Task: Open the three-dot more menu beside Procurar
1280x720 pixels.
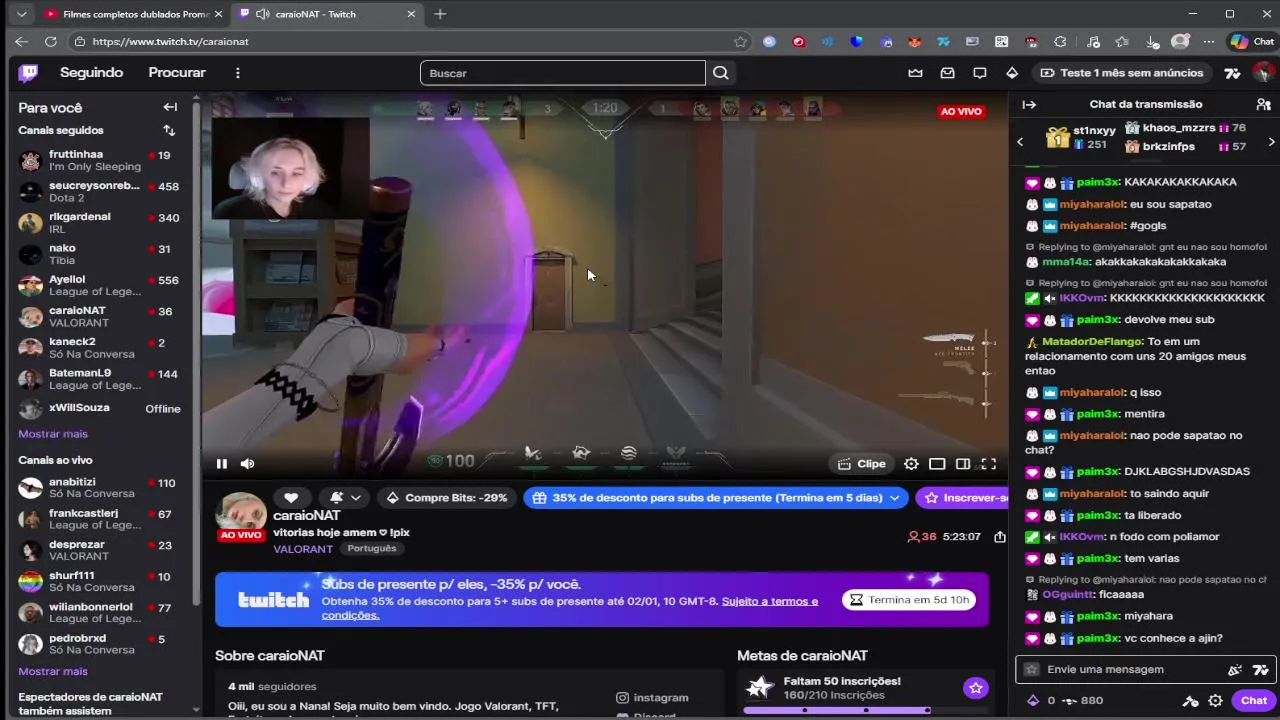Action: click(x=237, y=73)
